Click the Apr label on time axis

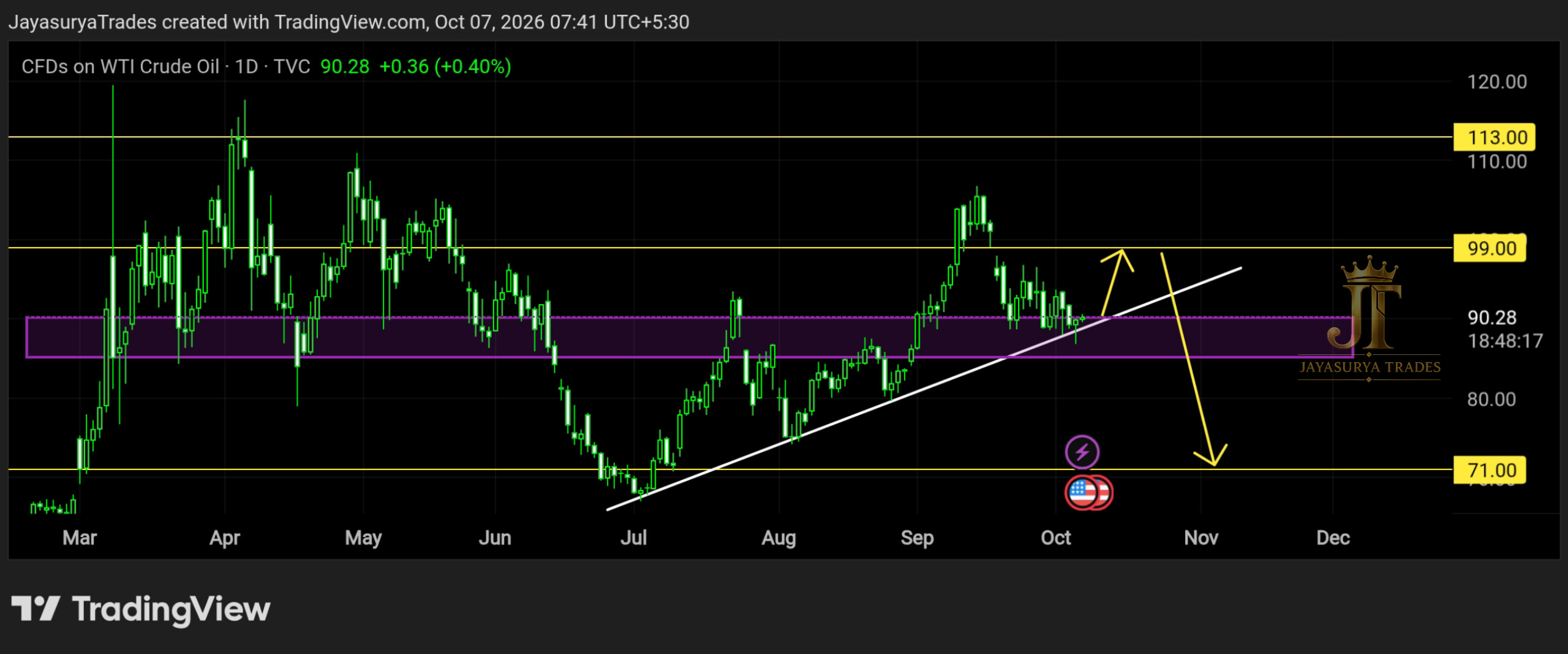(225, 538)
